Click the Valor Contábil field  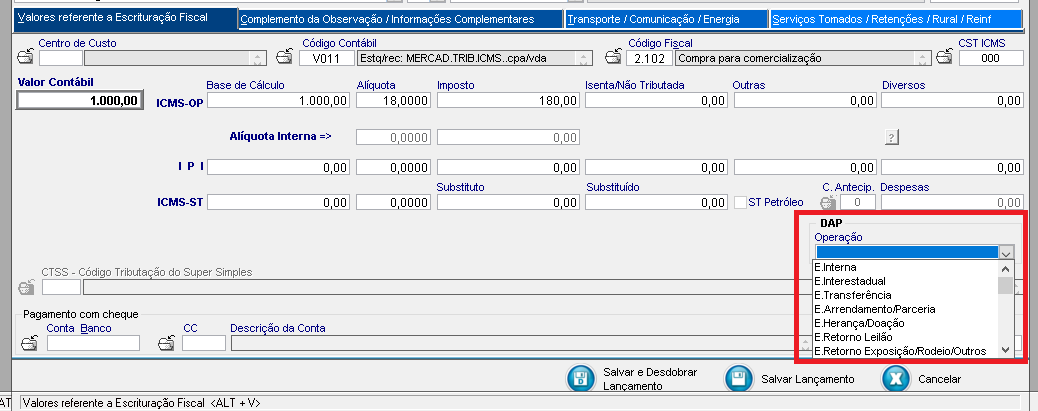coord(79,100)
